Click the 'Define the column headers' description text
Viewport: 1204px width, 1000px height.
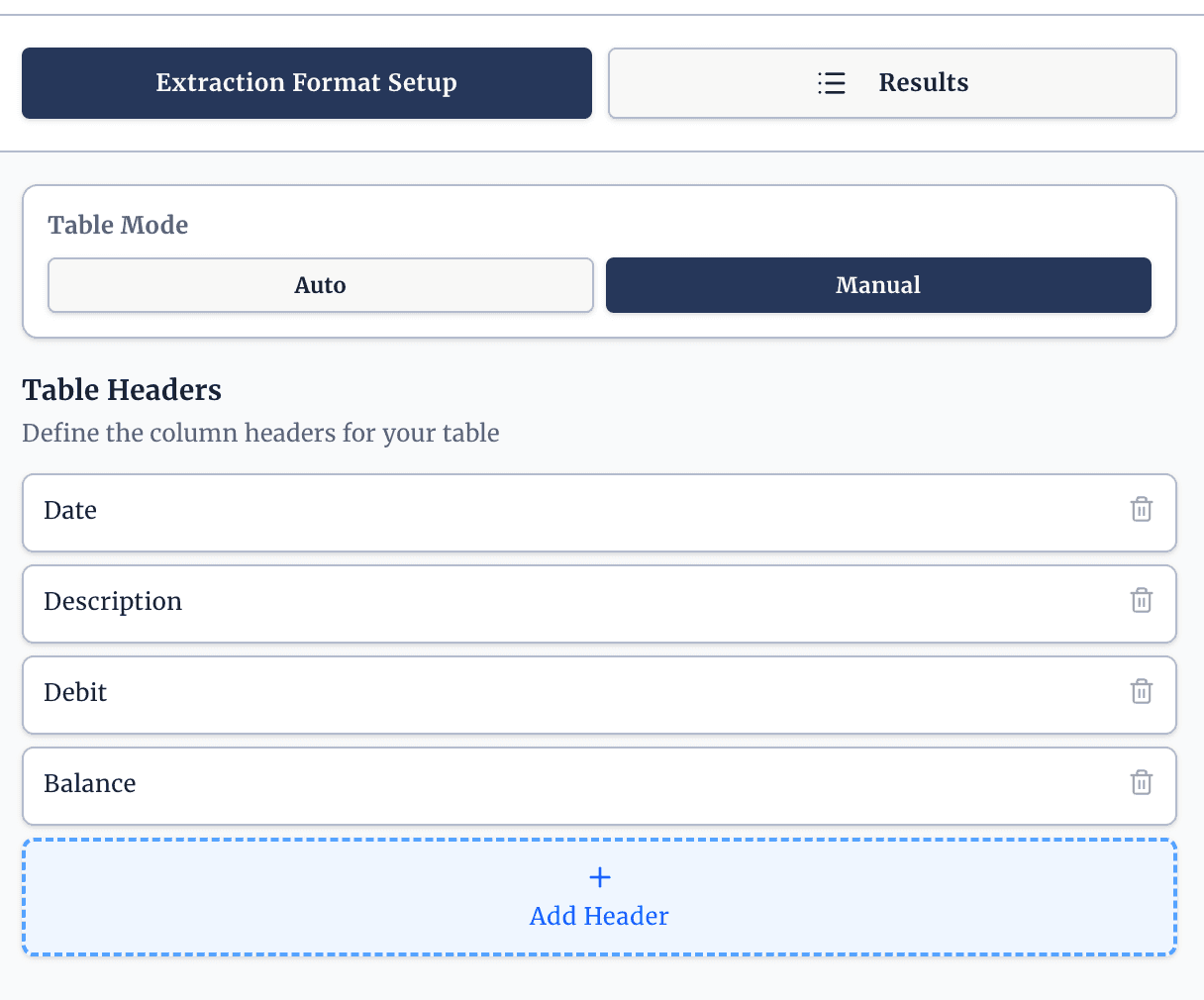[260, 434]
